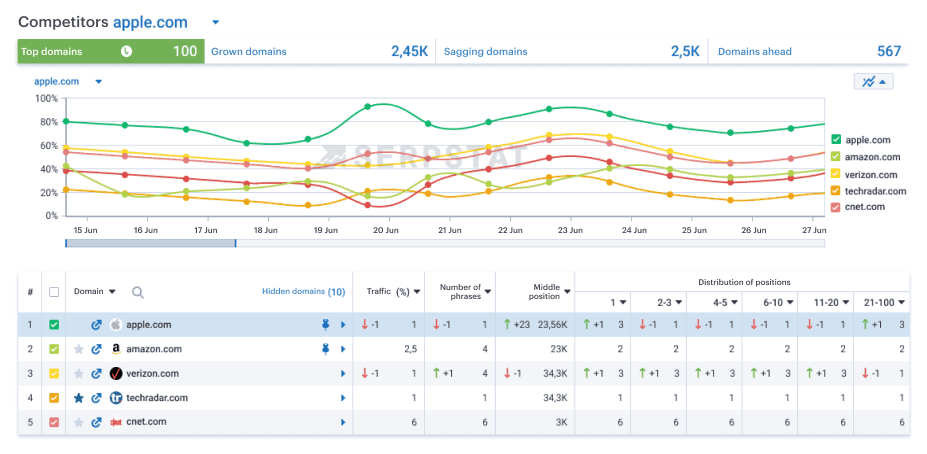The width and height of the screenshot is (927, 454).
Task: Uncheck the amazon.com row checkbox
Action: (54, 349)
